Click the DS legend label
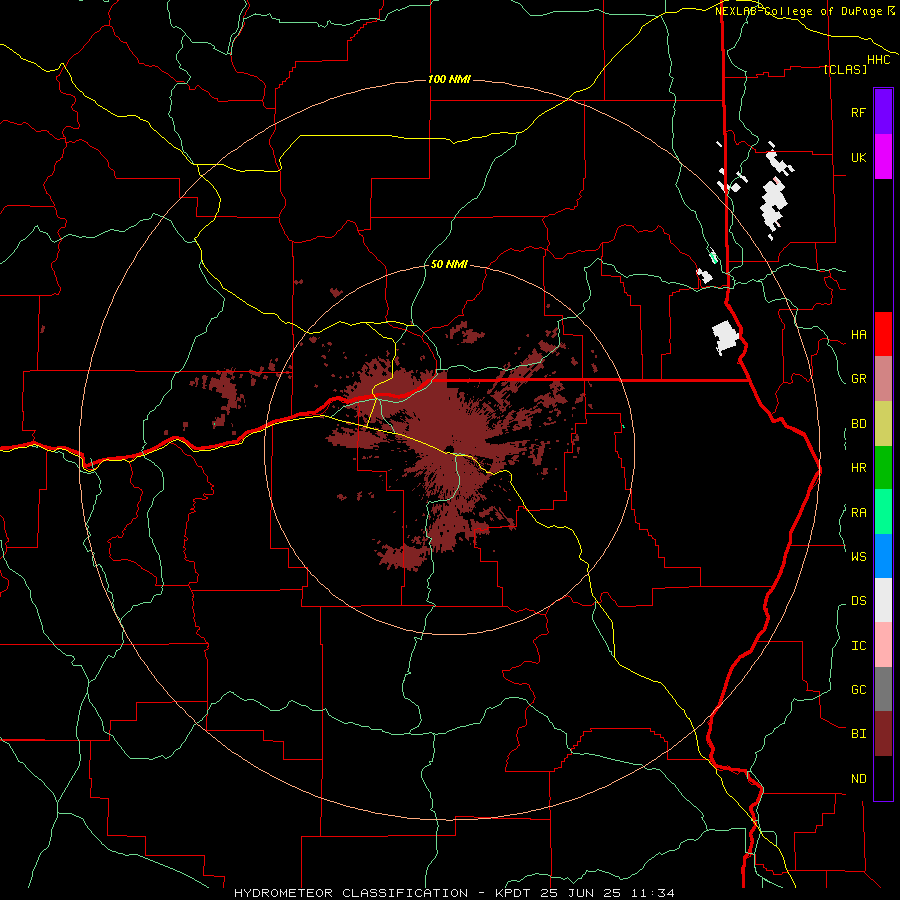This screenshot has width=900, height=900. [858, 601]
